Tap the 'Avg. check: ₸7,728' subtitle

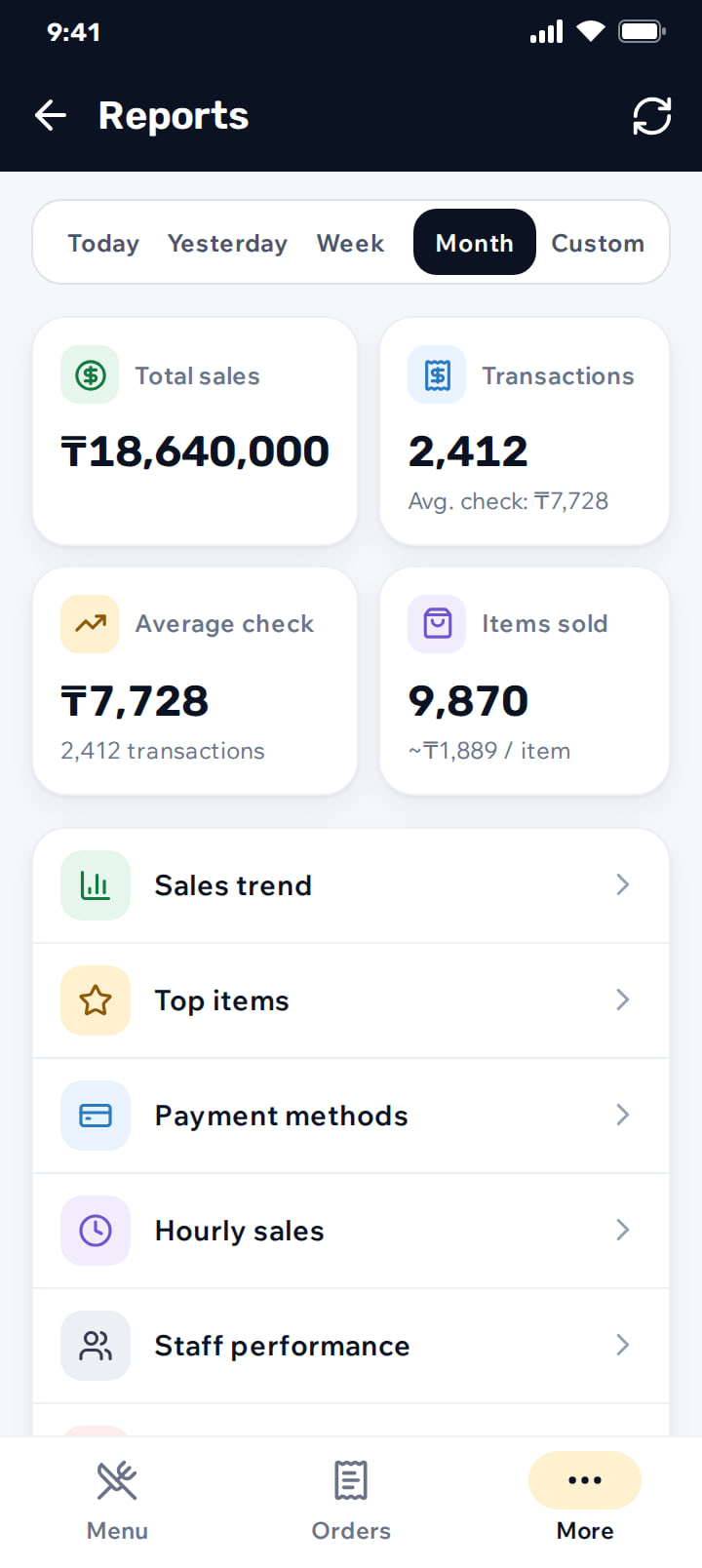[x=508, y=501]
